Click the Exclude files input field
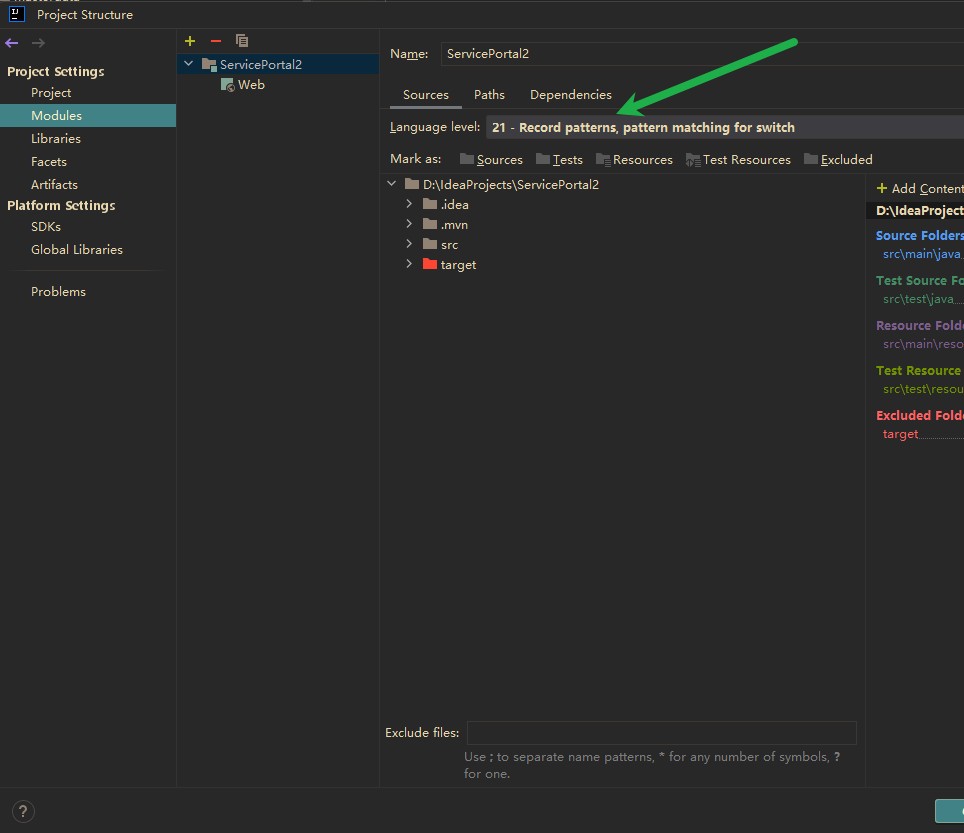Image resolution: width=964 pixels, height=833 pixels. point(661,733)
